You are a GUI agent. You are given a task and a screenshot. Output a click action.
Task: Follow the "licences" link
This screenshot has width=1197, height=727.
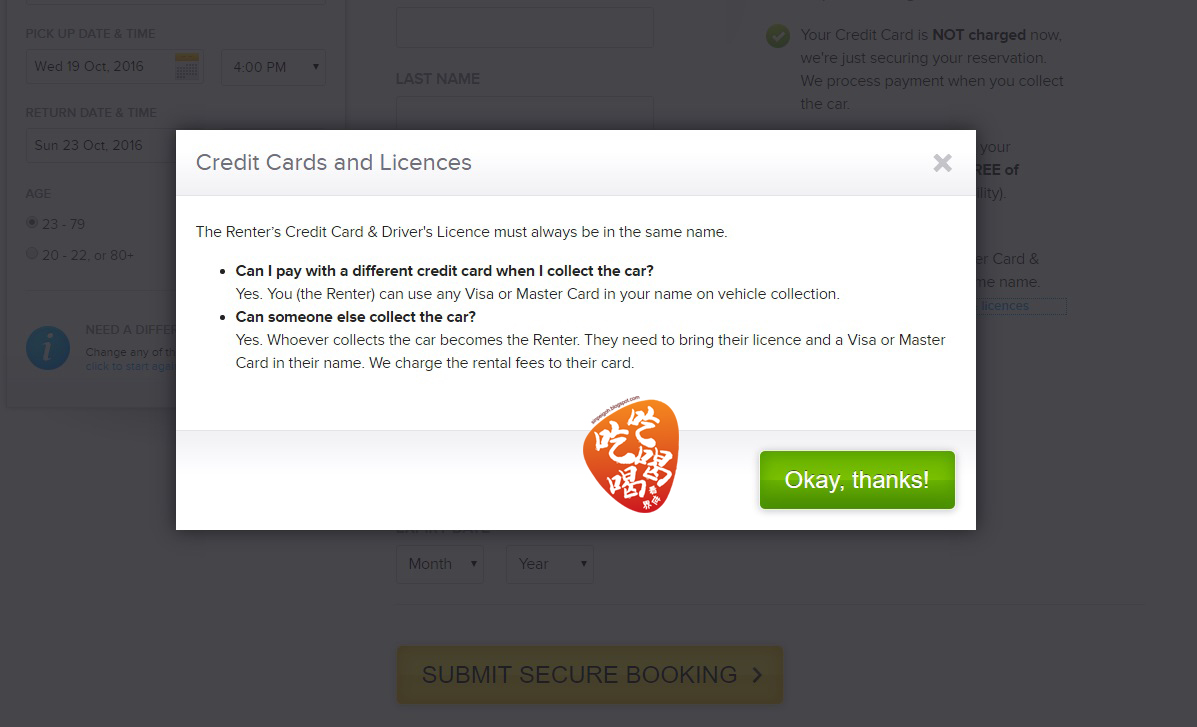(1005, 306)
